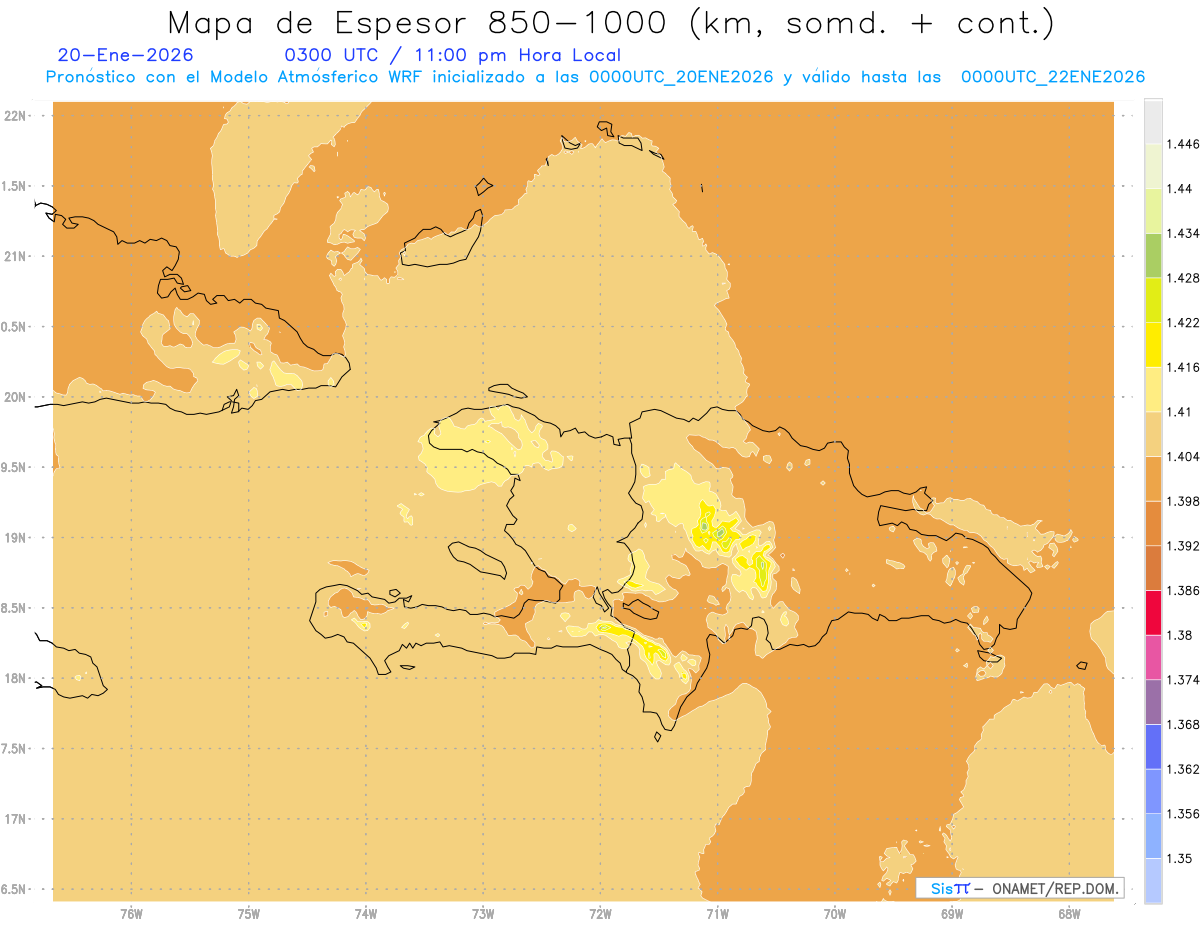
Task: Click the '1.35' colorbar value
Action: [x=1180, y=859]
